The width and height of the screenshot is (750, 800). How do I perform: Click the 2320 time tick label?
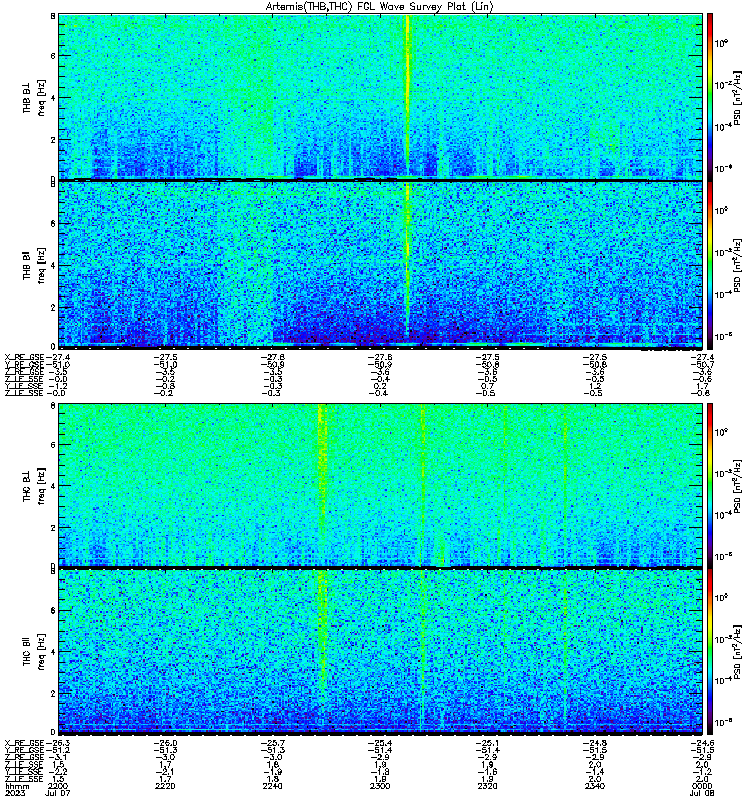pyautogui.click(x=487, y=786)
